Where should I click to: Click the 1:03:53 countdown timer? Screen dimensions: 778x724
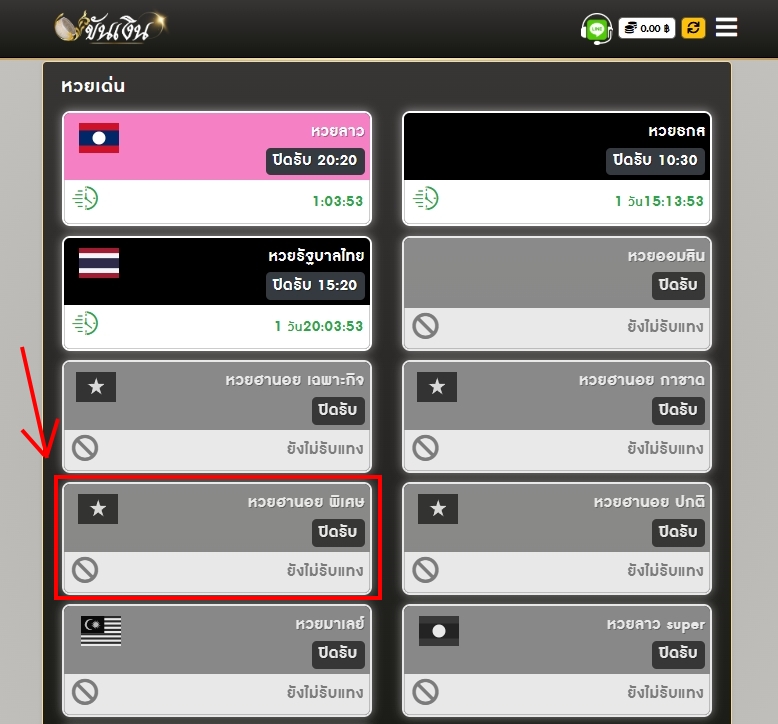pos(338,201)
